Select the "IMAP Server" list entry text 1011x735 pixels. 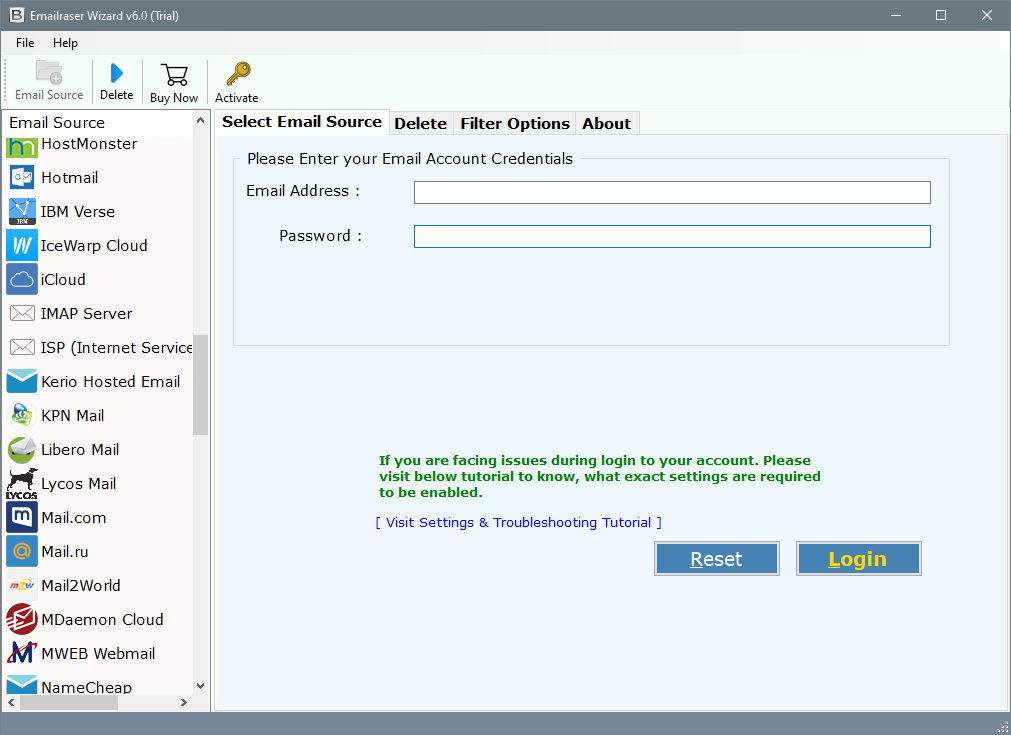86,313
